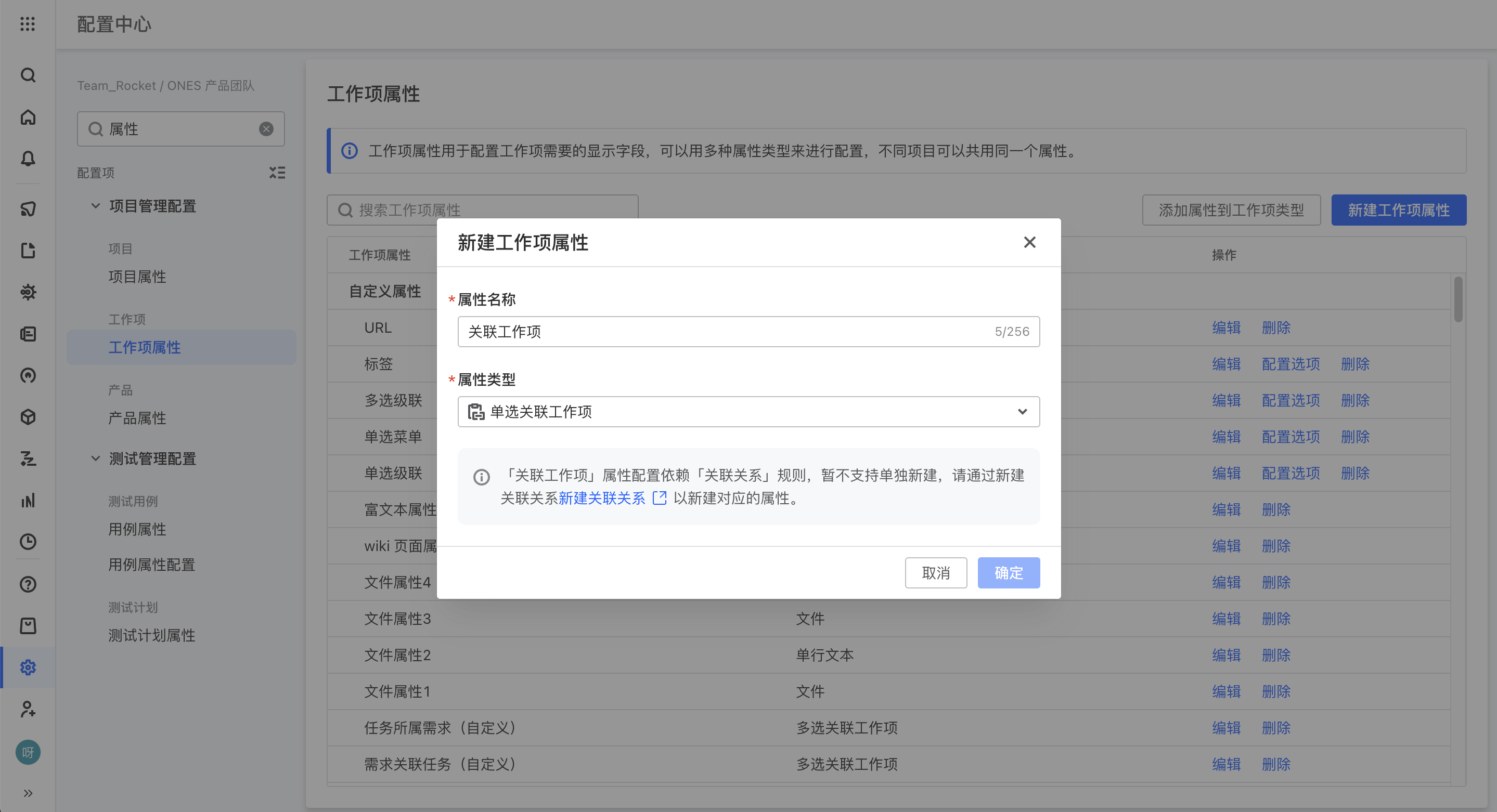
Task: Expand the left rail with double chevron
Action: (28, 793)
